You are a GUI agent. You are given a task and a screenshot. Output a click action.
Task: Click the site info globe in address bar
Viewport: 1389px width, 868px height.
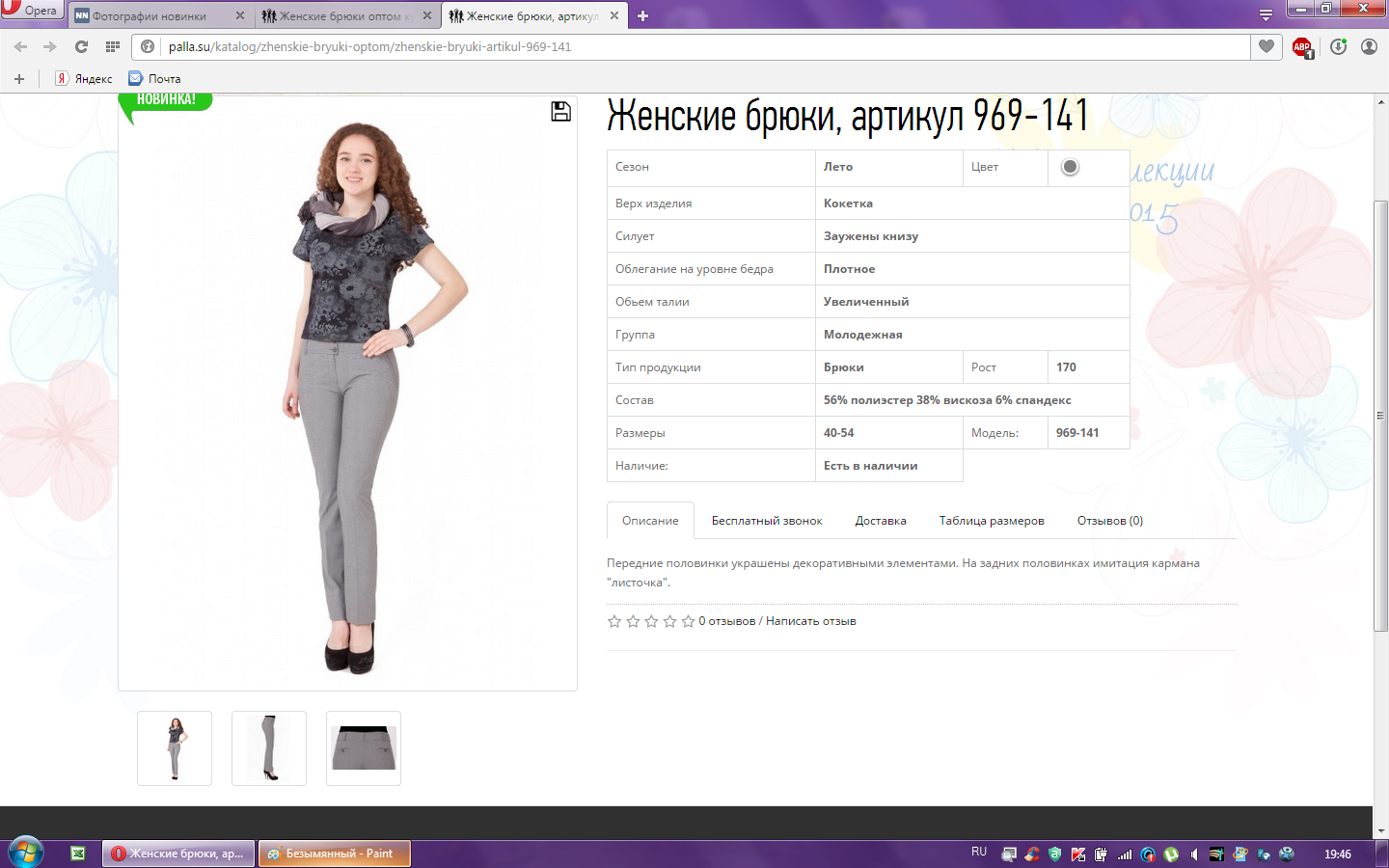coord(148,46)
